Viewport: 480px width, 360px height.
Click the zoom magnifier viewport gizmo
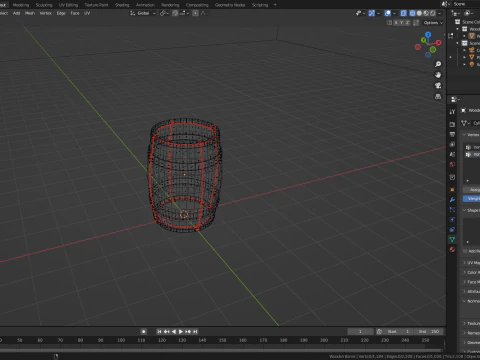click(x=438, y=64)
